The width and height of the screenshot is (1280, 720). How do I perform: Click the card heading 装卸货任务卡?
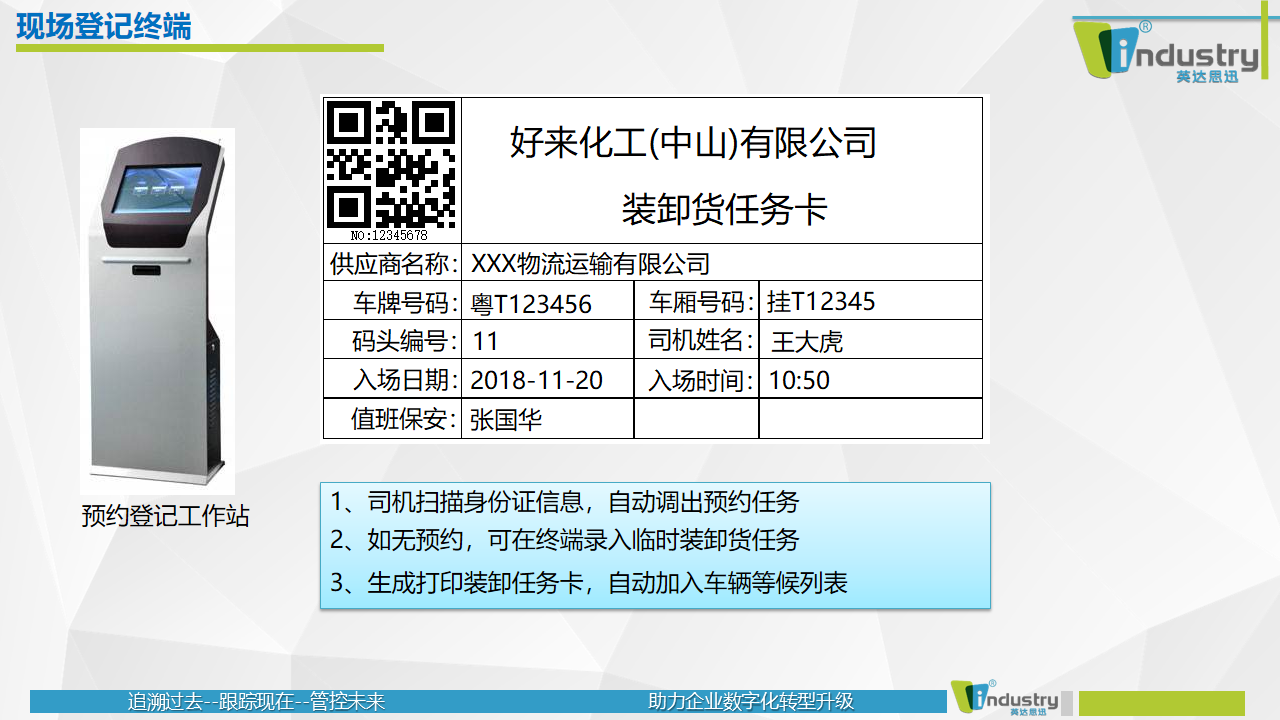coord(725,210)
